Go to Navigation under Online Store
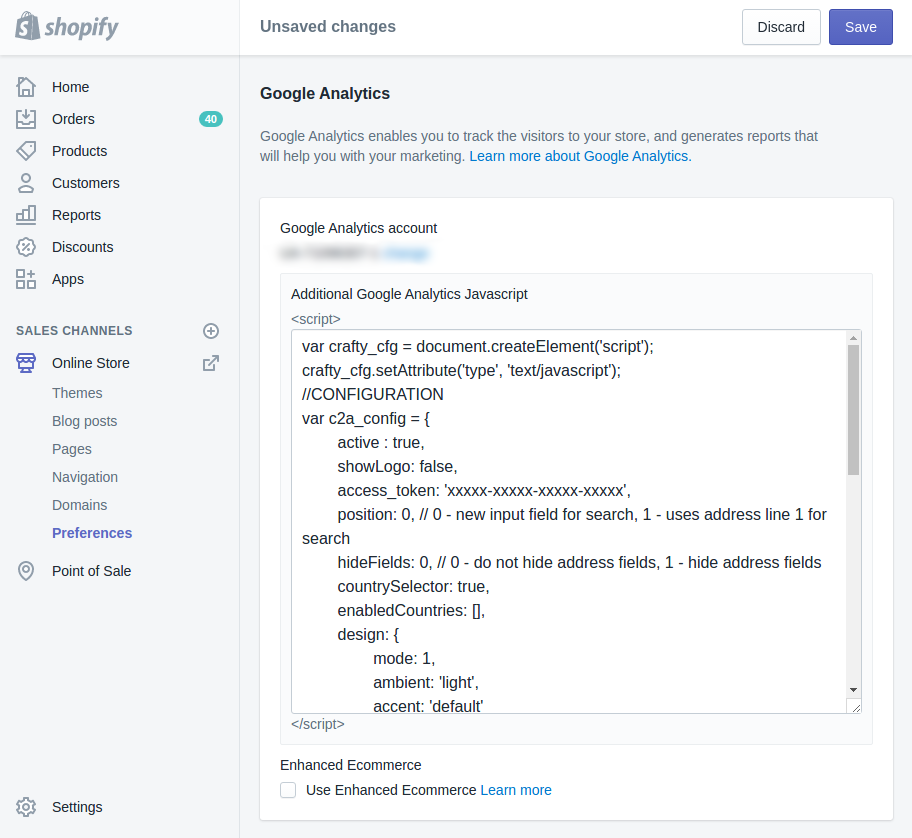The image size is (912, 838). click(85, 477)
